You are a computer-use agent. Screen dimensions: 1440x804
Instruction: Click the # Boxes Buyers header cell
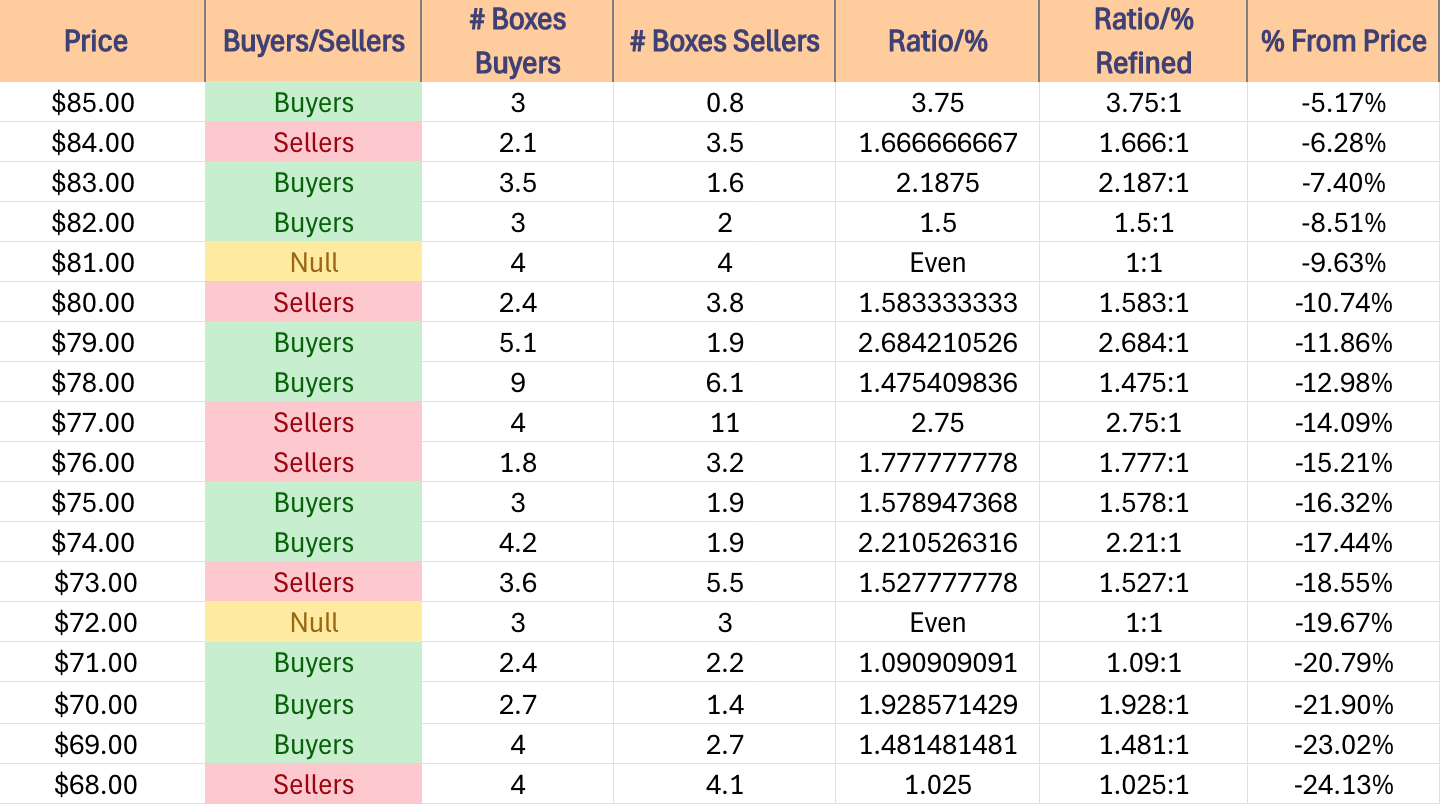[x=517, y=41]
